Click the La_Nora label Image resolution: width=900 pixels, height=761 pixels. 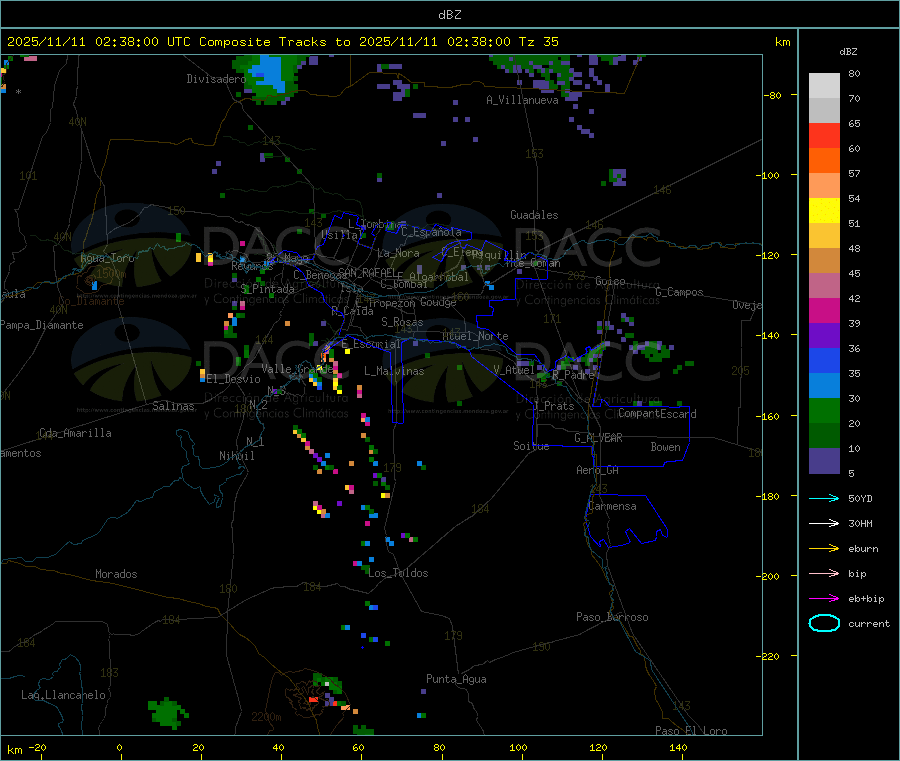[398, 253]
